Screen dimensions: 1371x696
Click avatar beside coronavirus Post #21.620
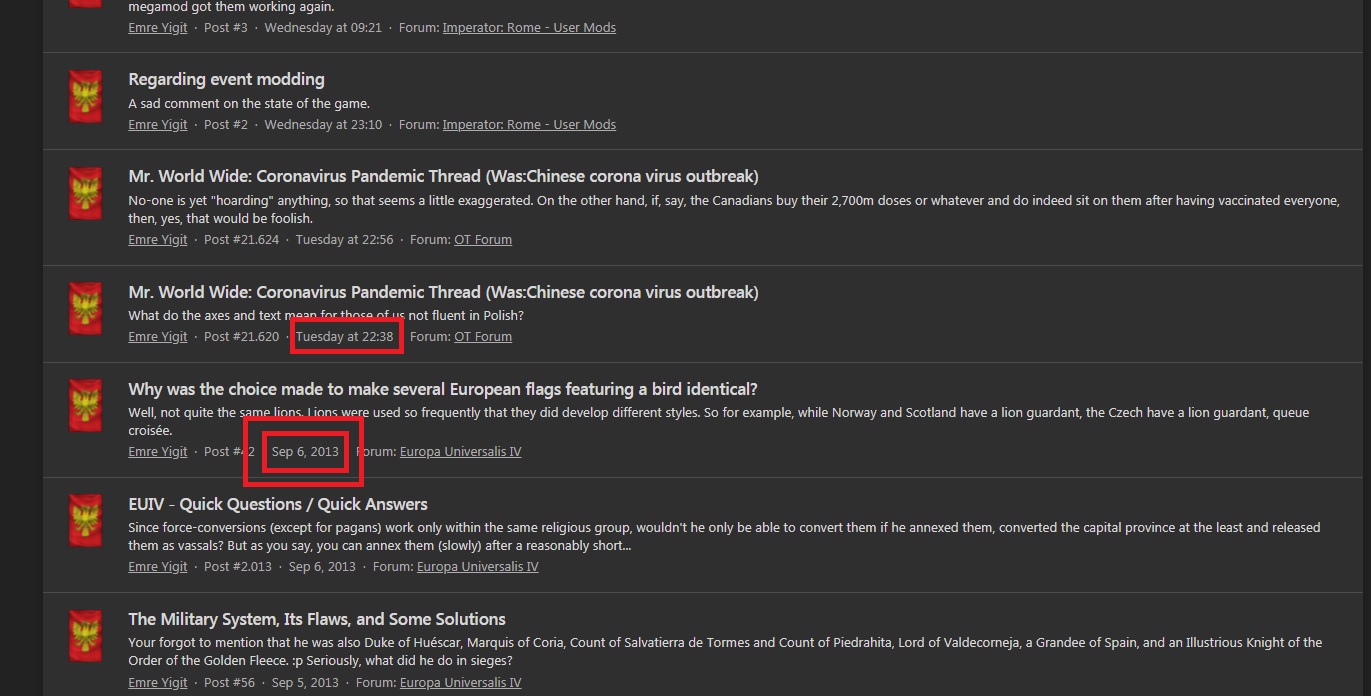coord(85,309)
